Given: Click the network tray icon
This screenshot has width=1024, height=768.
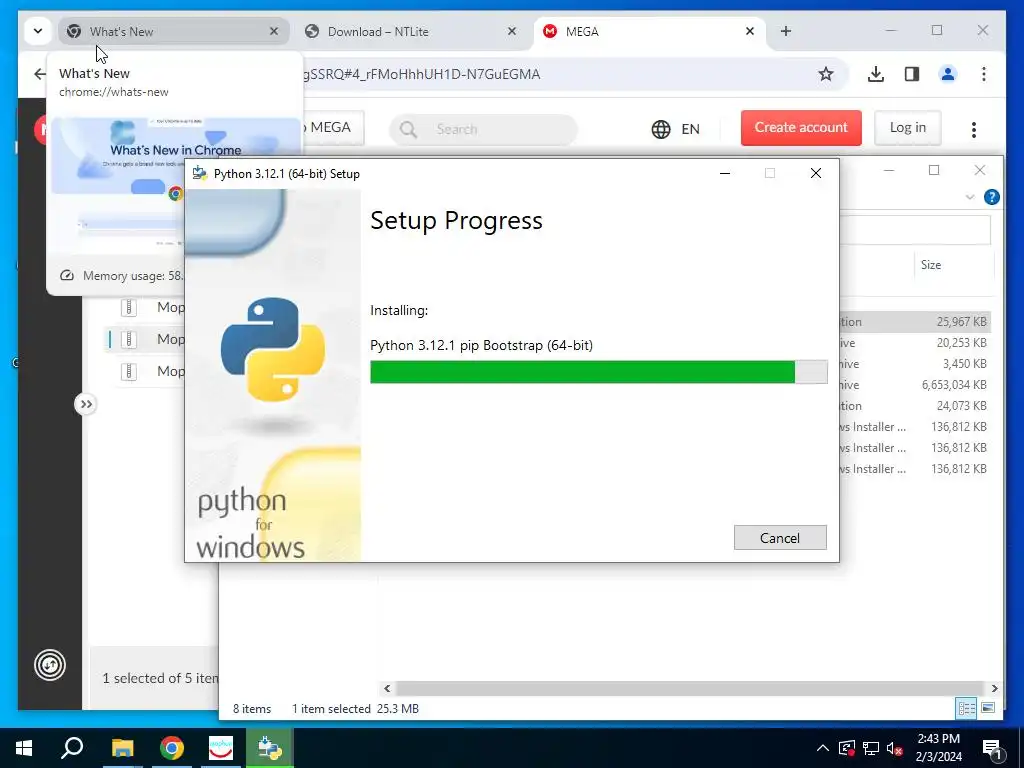Looking at the screenshot, I should coord(871,748).
